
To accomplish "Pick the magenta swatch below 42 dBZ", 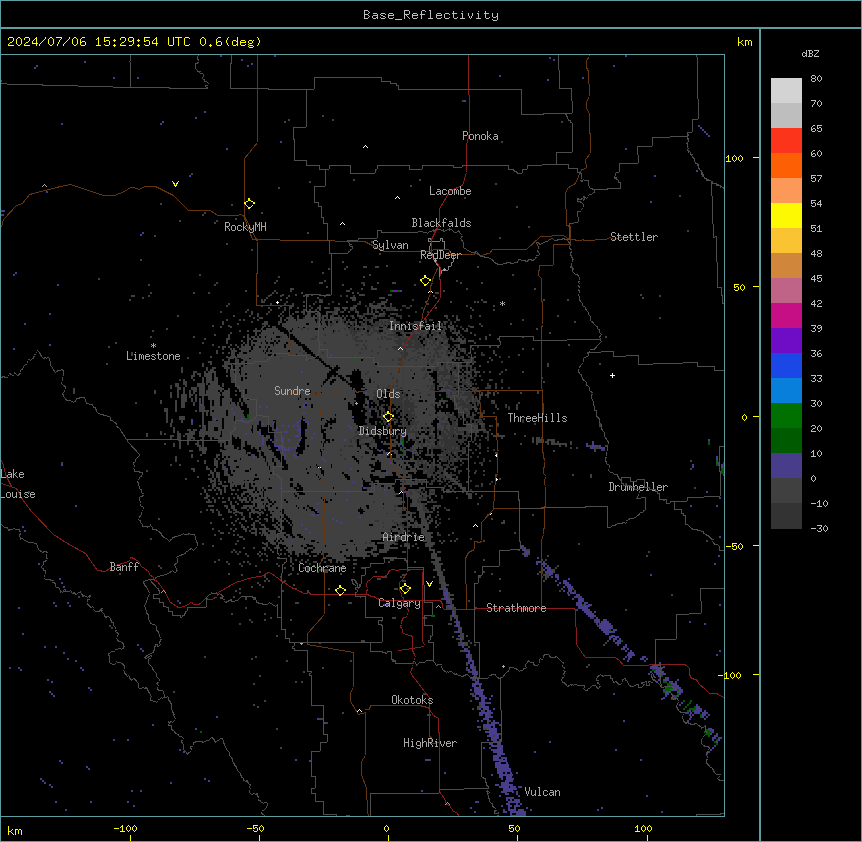I will coord(786,315).
